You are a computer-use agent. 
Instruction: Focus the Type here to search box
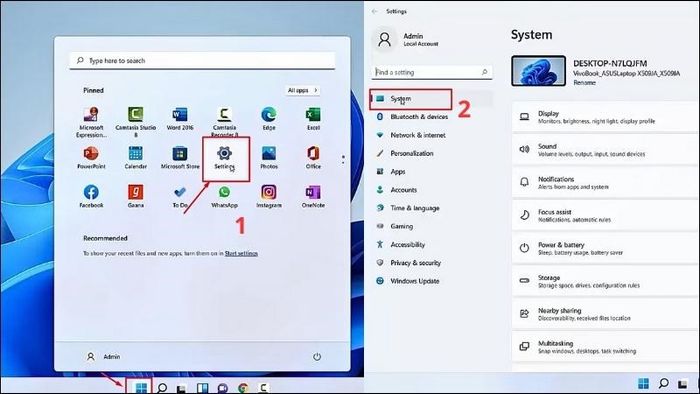[202, 60]
